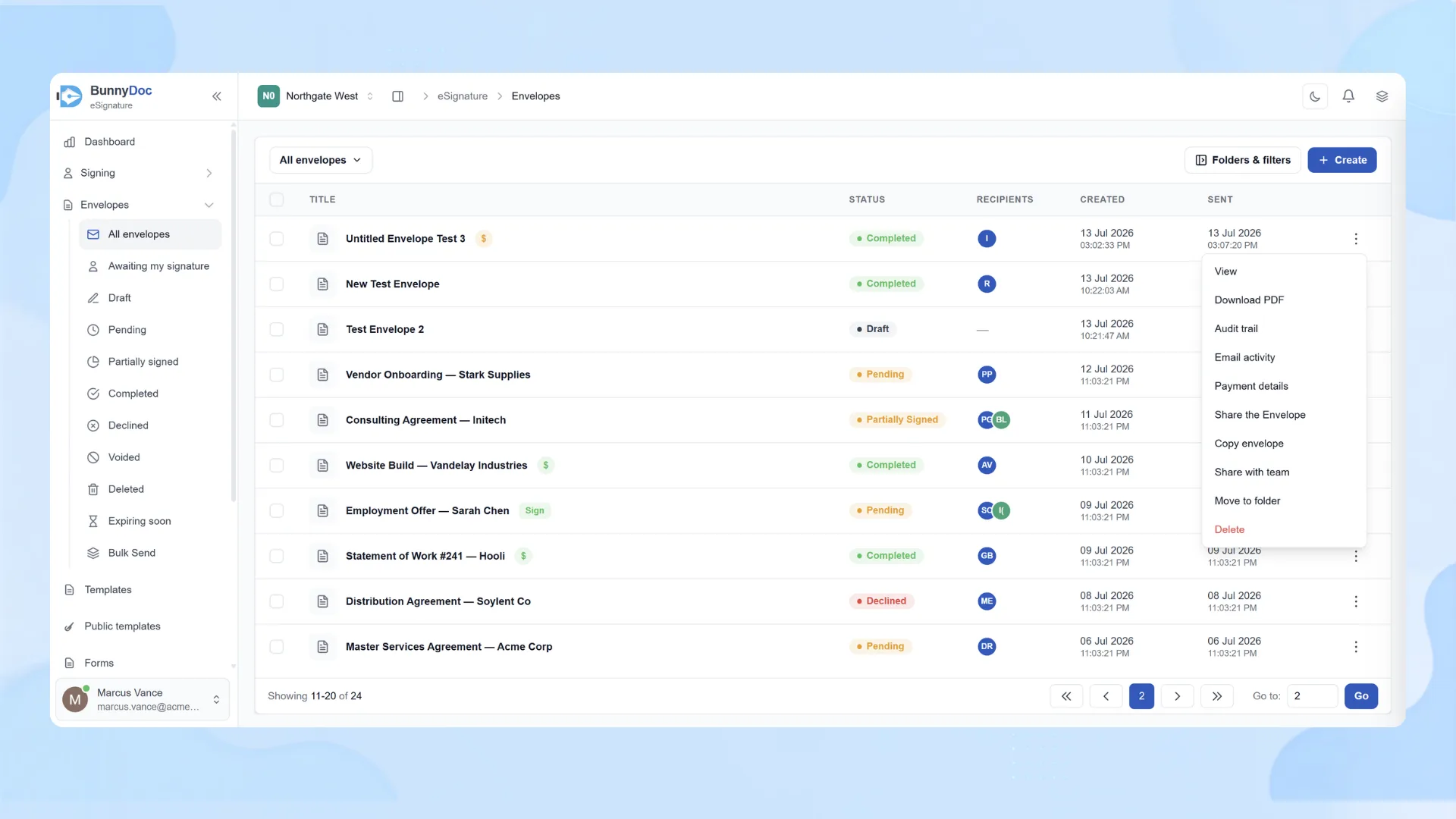Click recipient avatar DR on Master Services Agreement row
Viewport: 1456px width, 819px height.
pyautogui.click(x=987, y=647)
